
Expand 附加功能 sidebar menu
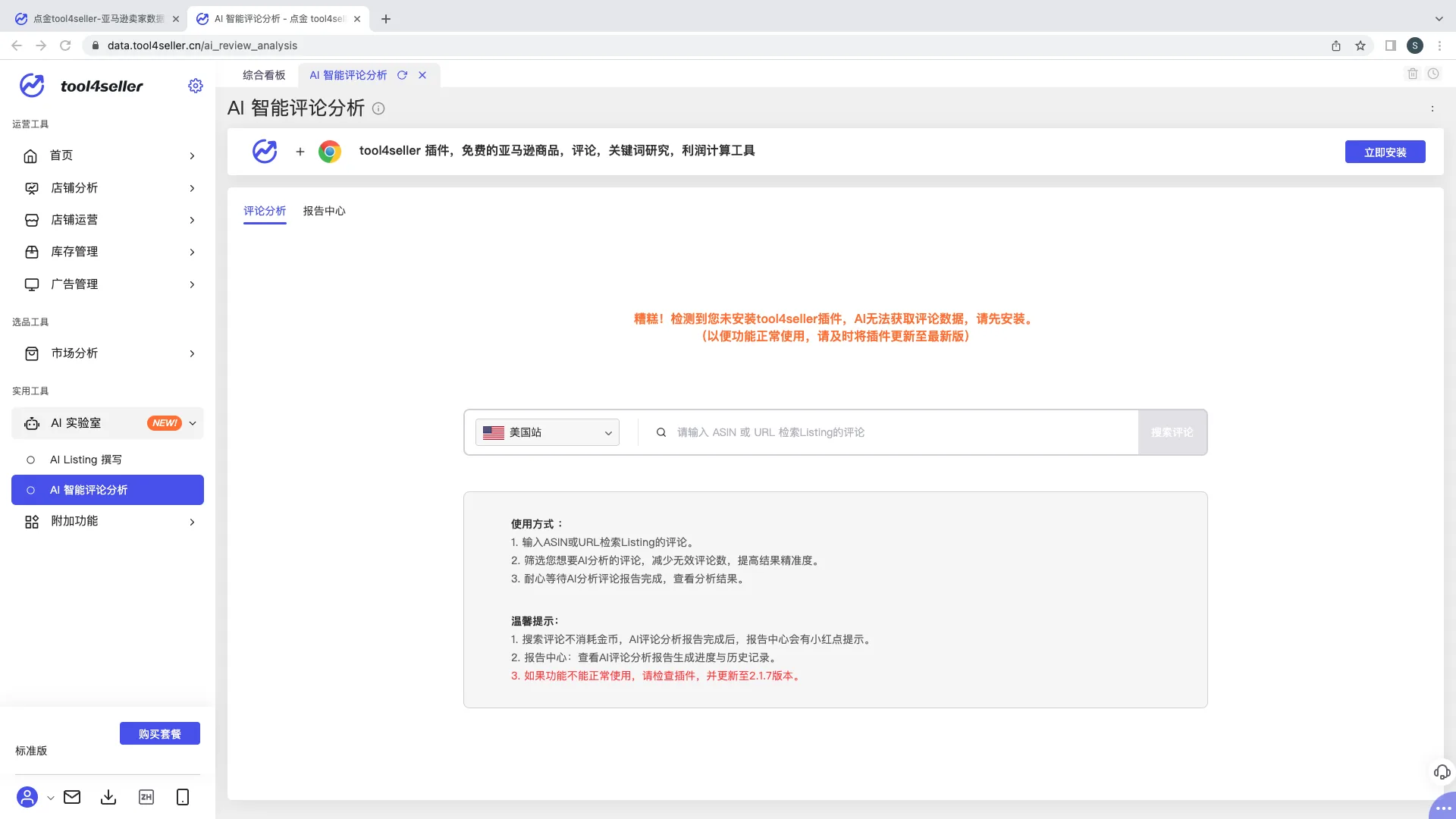click(108, 522)
